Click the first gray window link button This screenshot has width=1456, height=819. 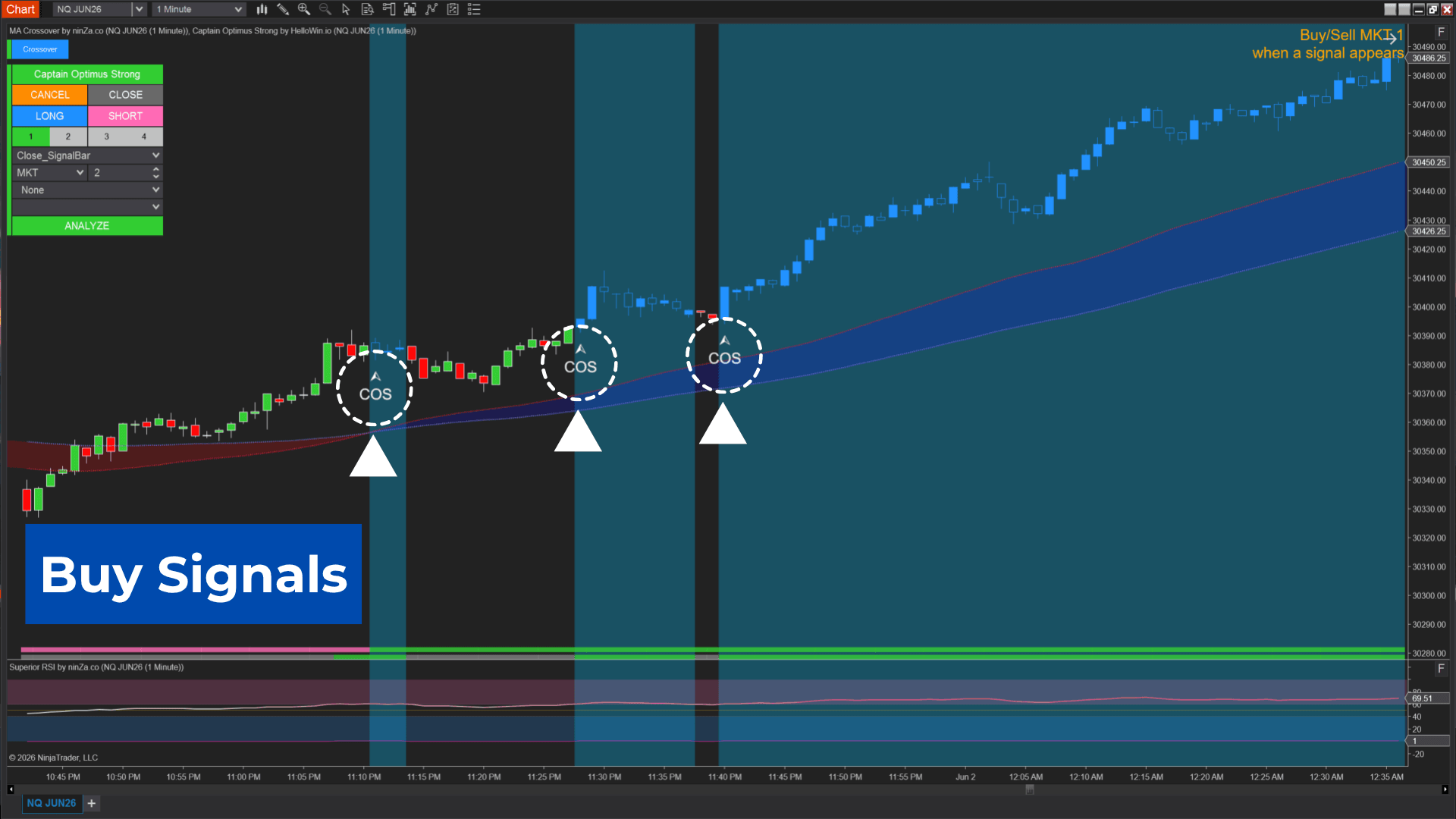(1390, 9)
